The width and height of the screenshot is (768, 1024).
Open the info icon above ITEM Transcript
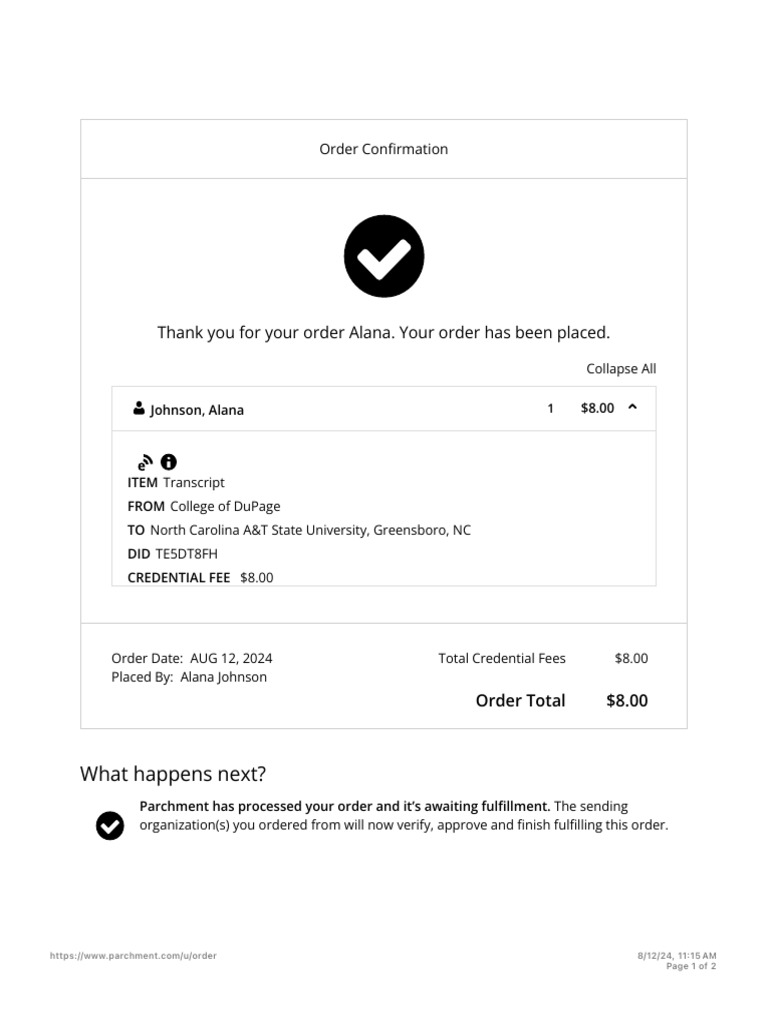click(x=168, y=462)
